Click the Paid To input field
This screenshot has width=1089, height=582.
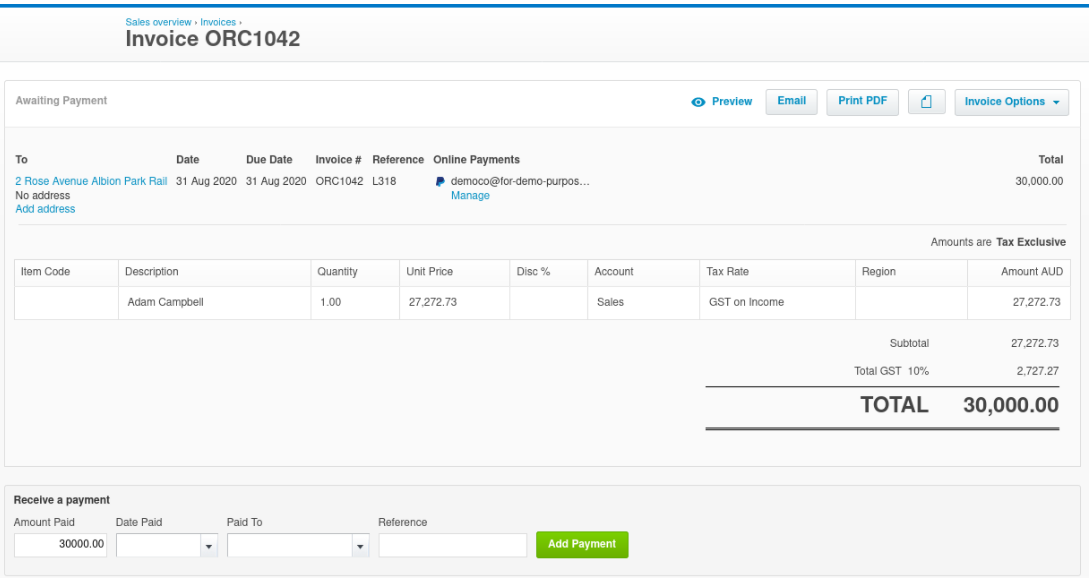290,546
